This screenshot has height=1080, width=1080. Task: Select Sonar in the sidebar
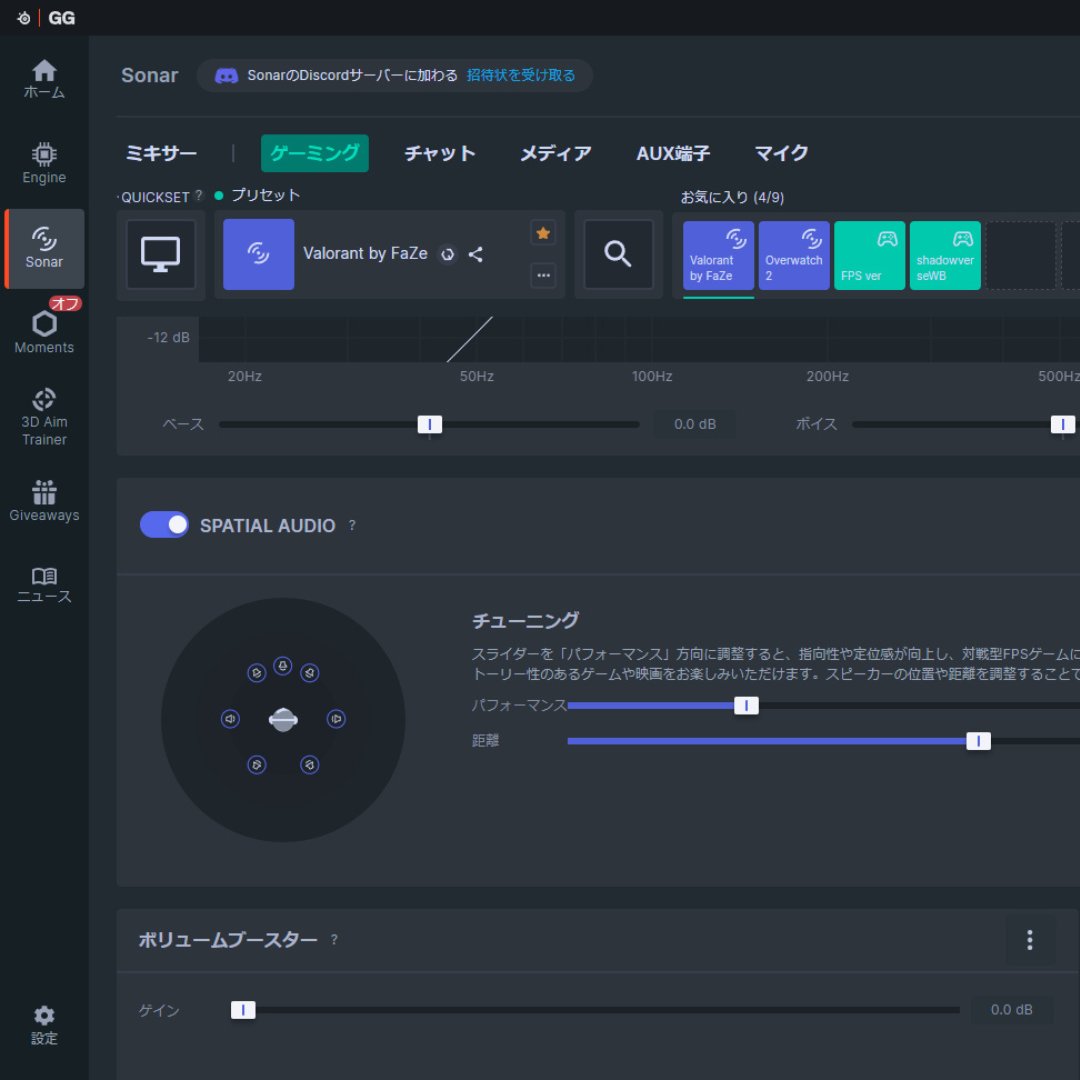click(44, 248)
